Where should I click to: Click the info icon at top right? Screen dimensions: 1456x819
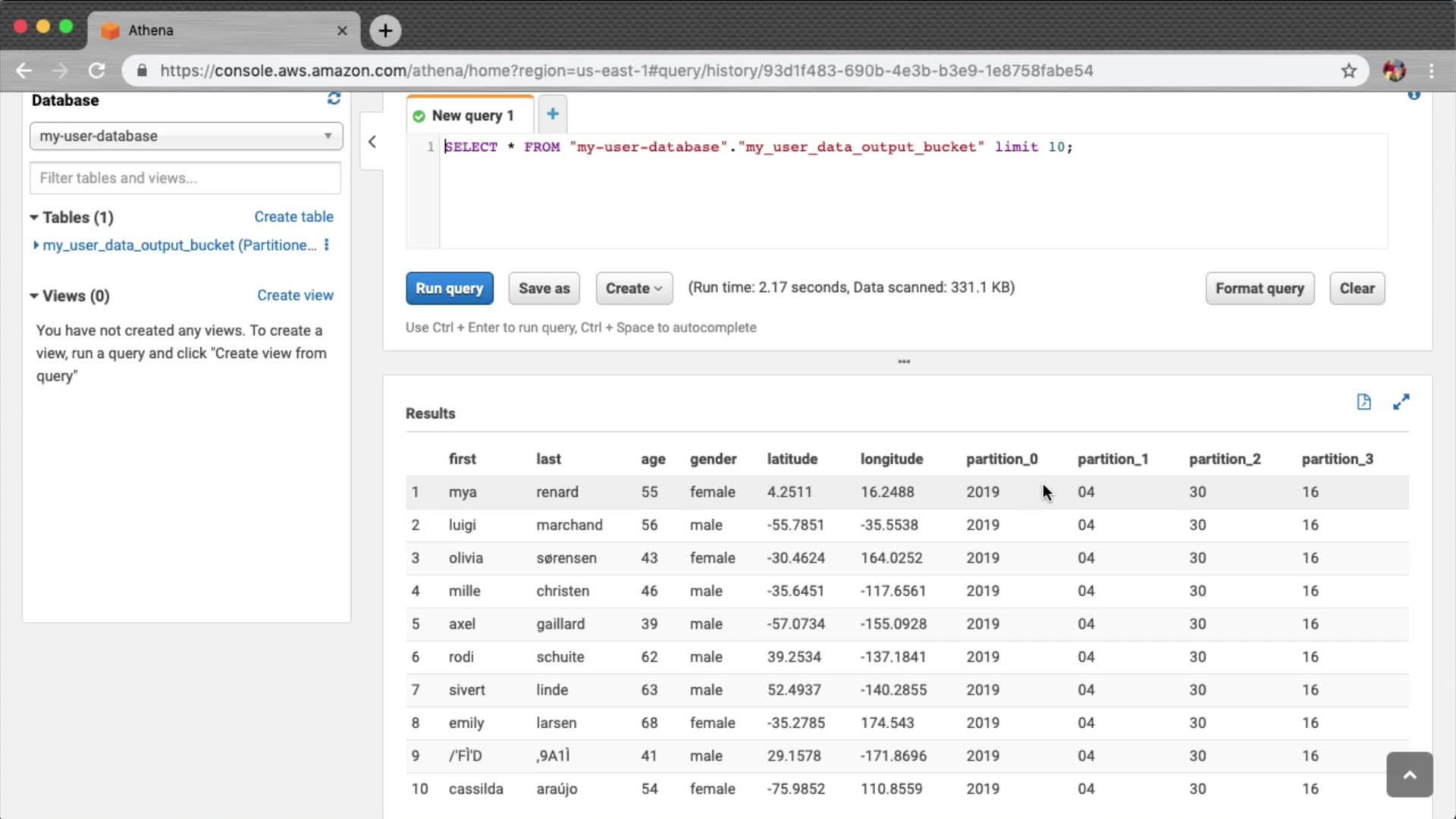1414,96
